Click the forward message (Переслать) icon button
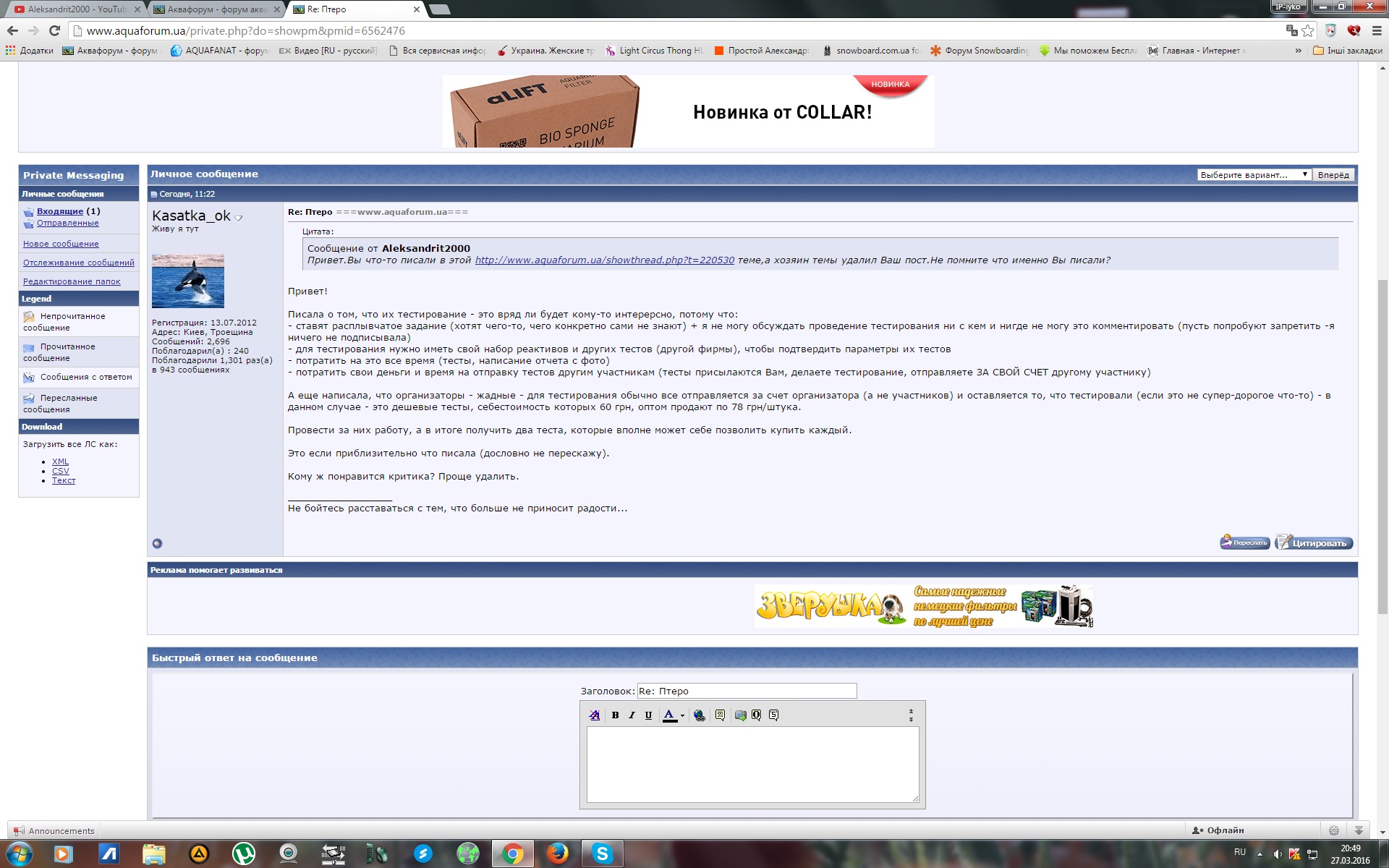This screenshot has width=1389, height=868. (x=1244, y=542)
